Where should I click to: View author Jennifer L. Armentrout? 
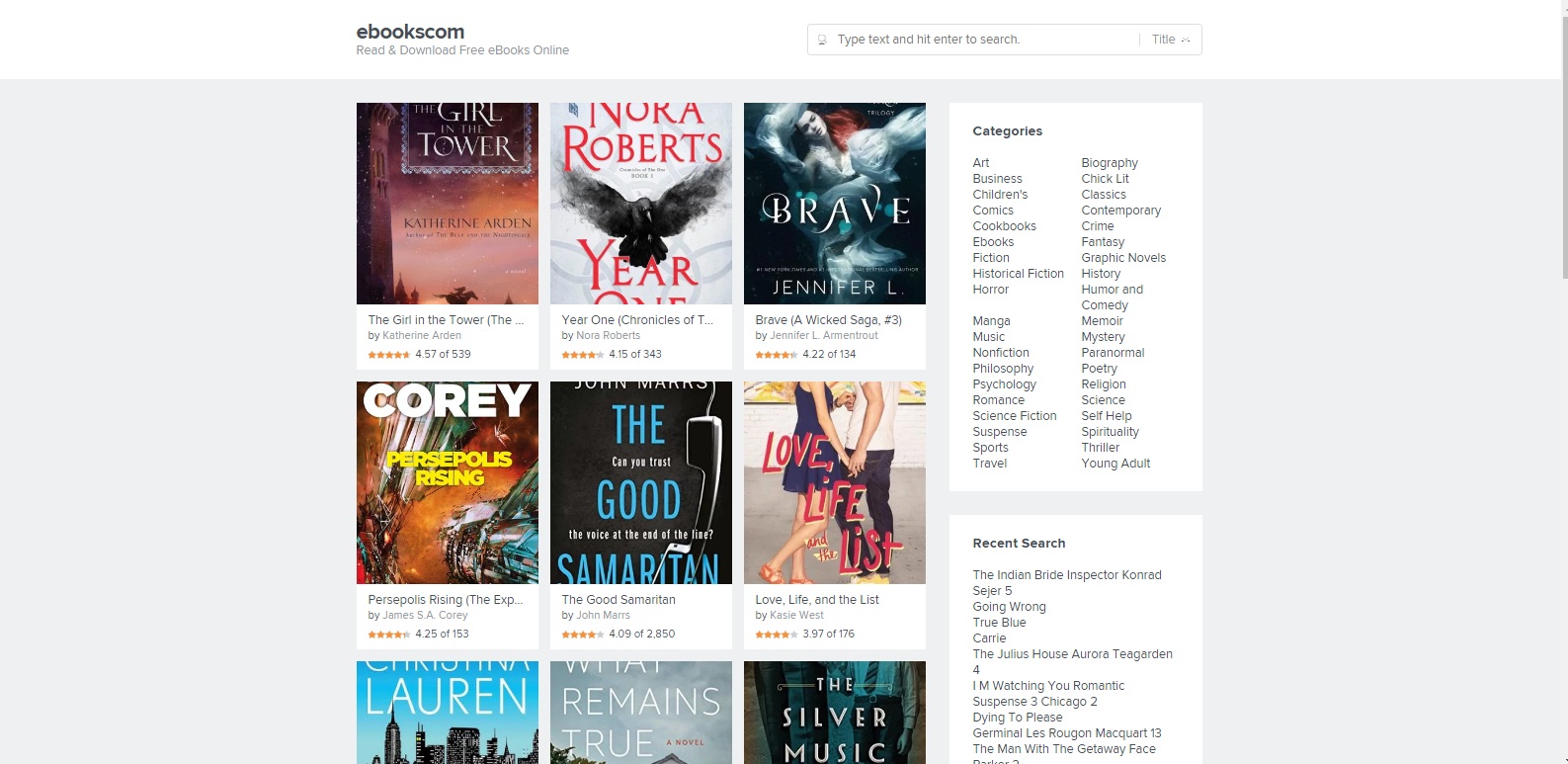(824, 336)
